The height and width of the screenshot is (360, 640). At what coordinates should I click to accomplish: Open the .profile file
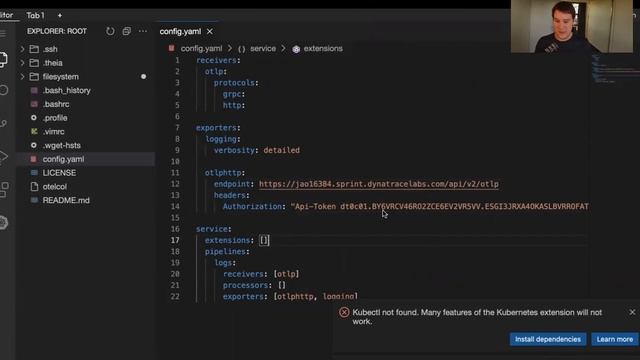[55, 118]
